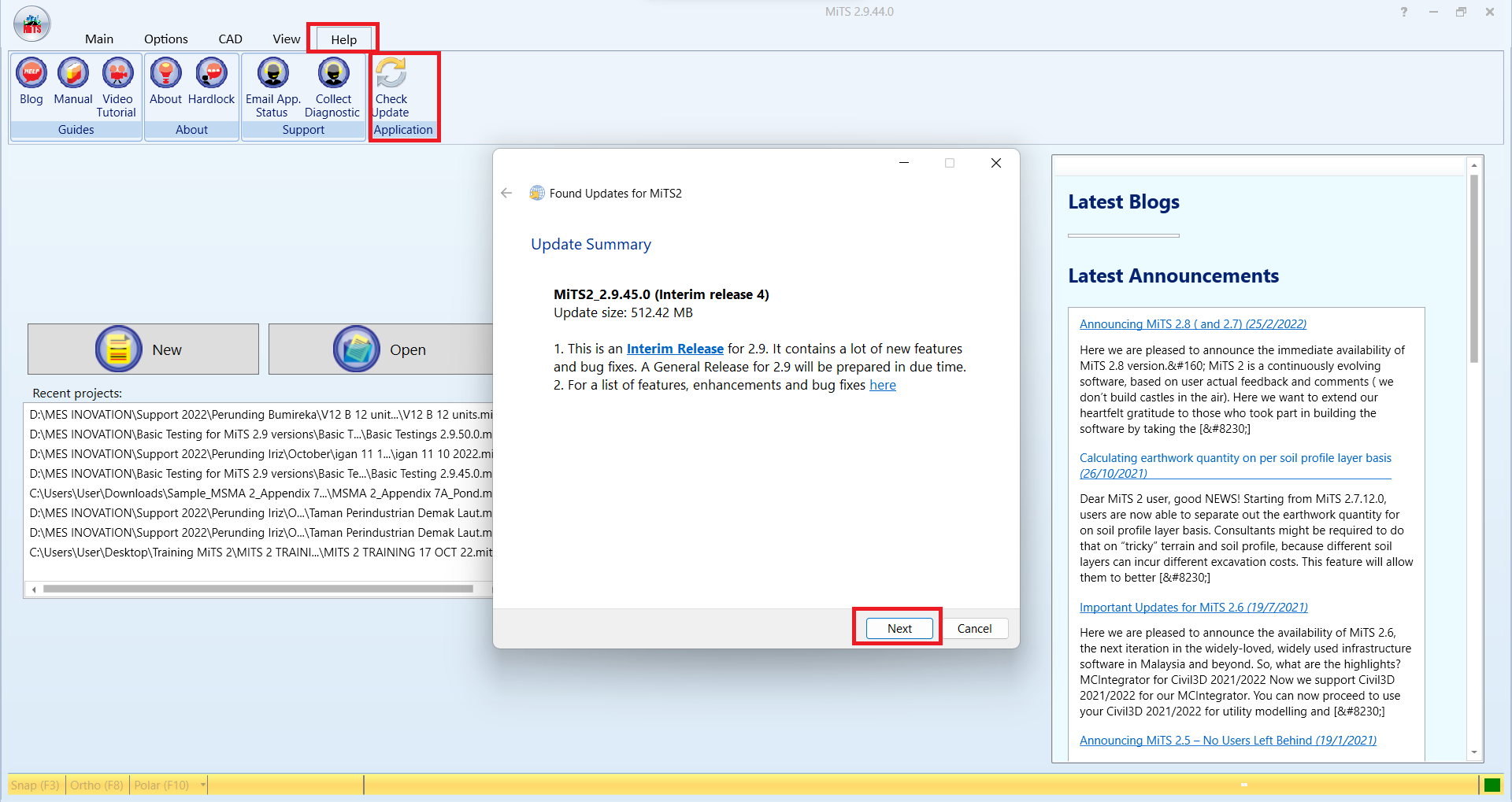Open Hardlock information icon
Image resolution: width=1512 pixels, height=802 pixels.
tap(211, 81)
